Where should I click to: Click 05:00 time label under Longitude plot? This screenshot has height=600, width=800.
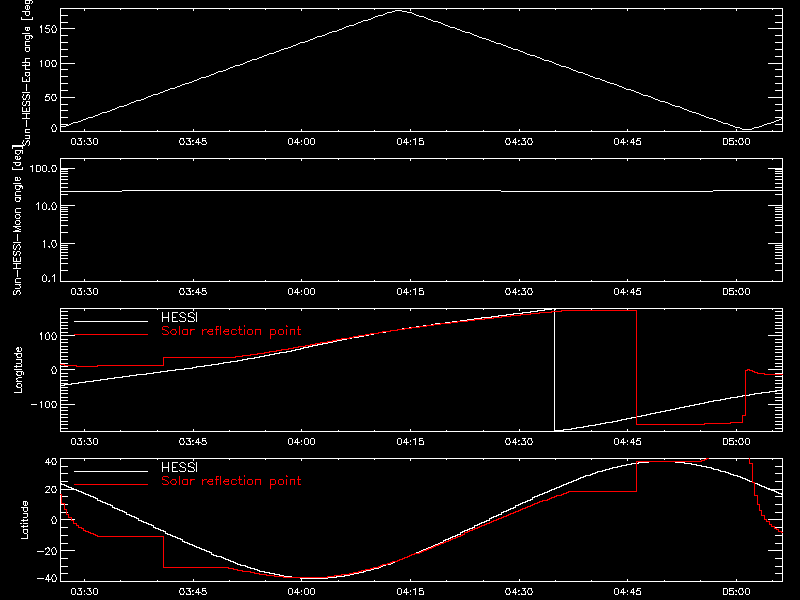coord(736,441)
